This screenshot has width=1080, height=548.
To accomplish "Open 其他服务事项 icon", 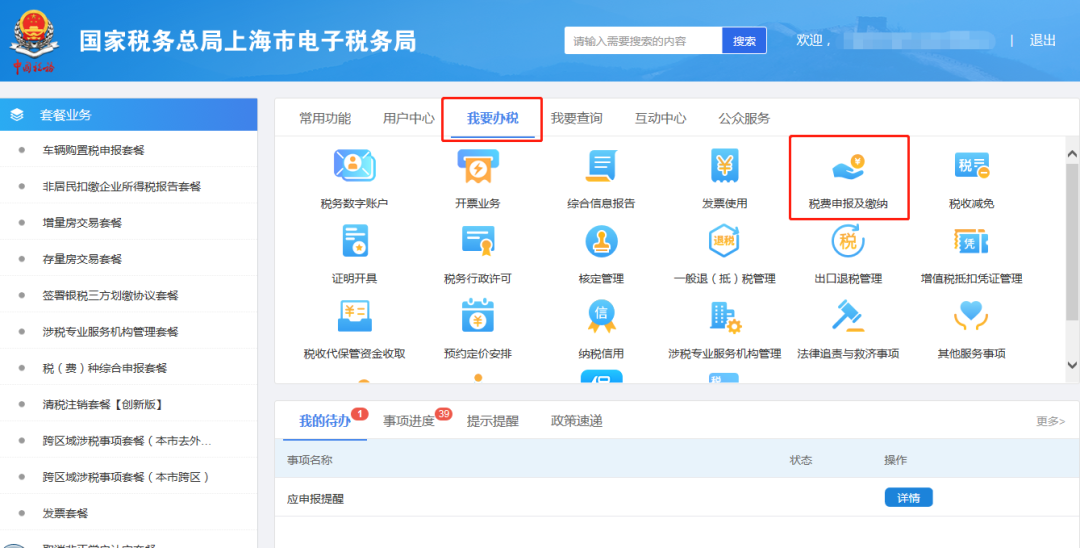I will pyautogui.click(x=972, y=316).
